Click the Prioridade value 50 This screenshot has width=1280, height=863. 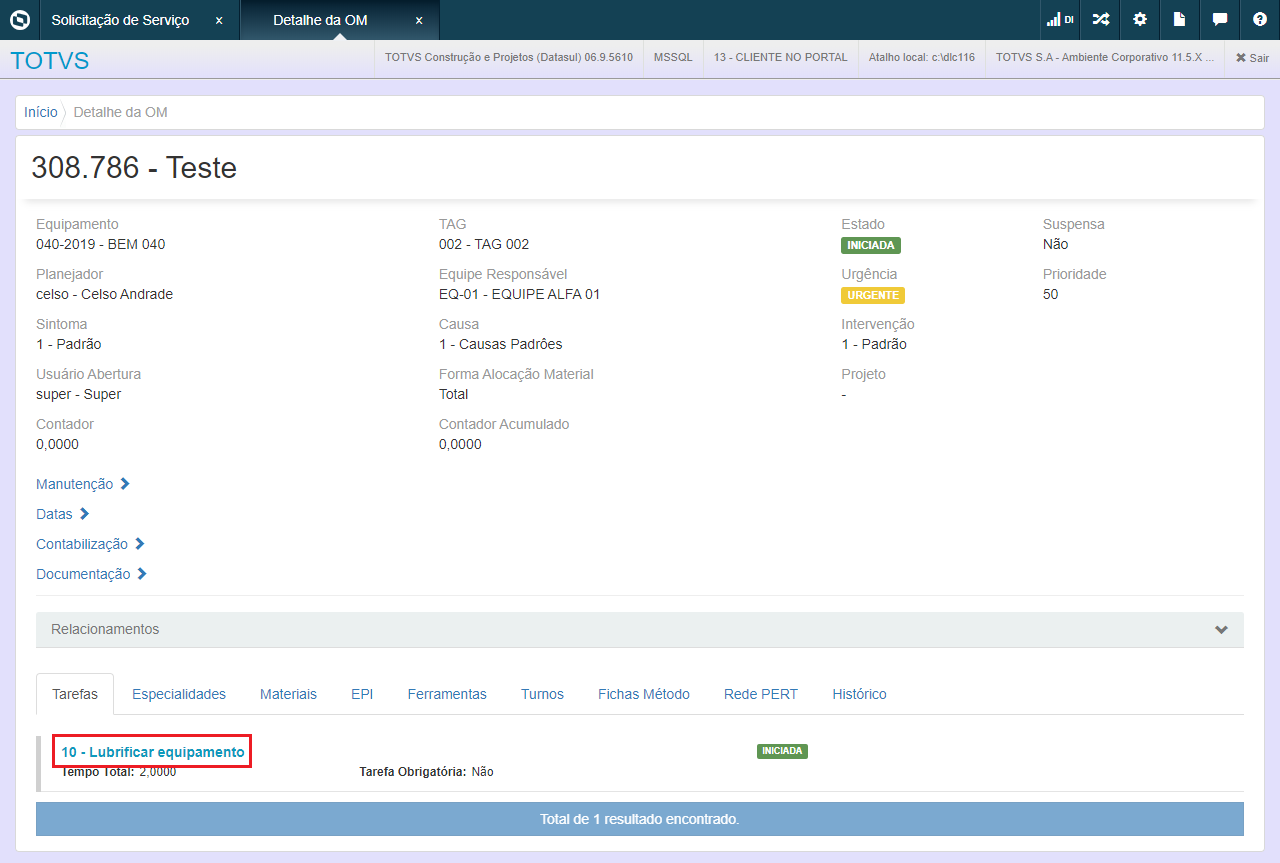pos(1051,294)
